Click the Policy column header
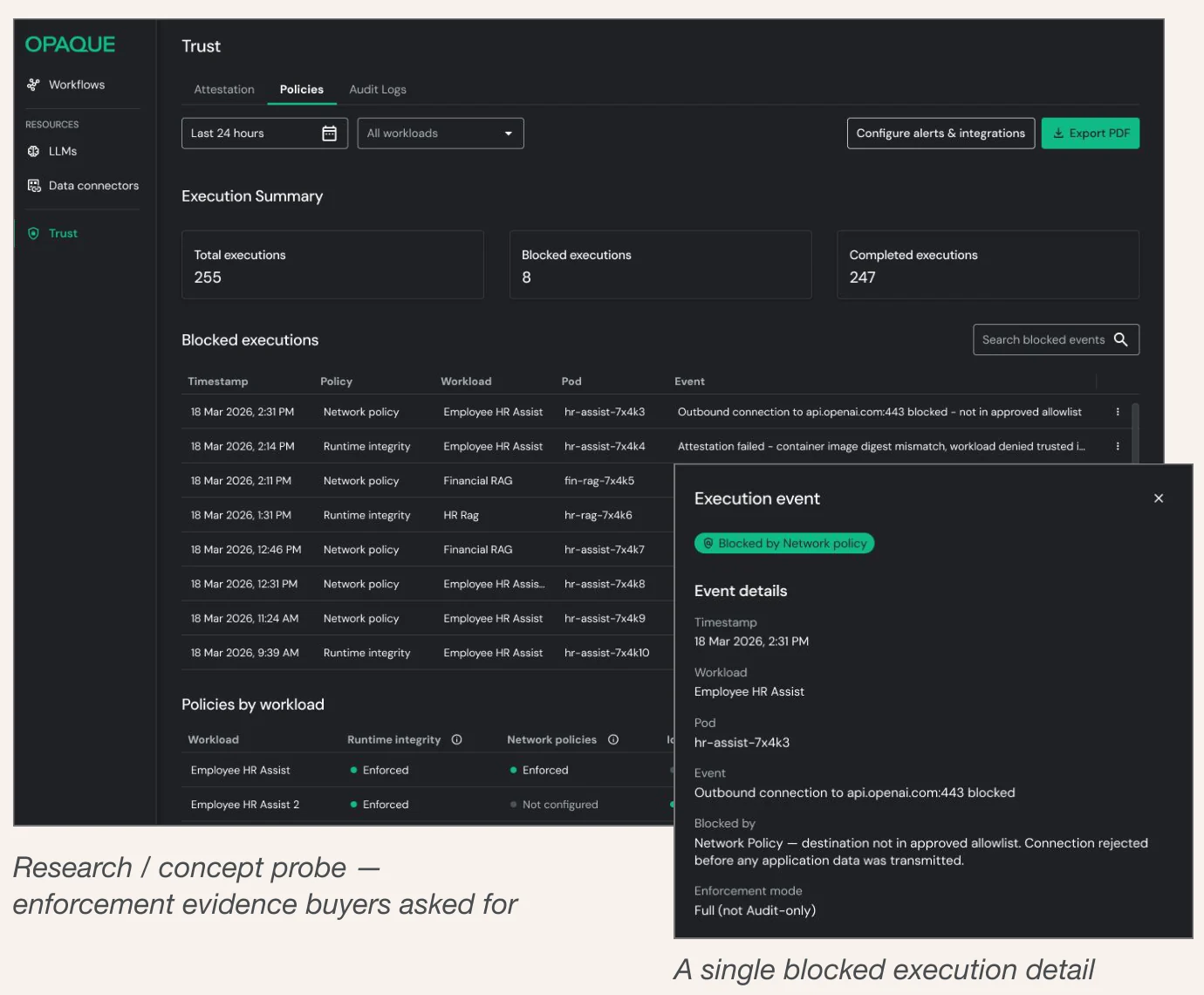 (x=336, y=381)
